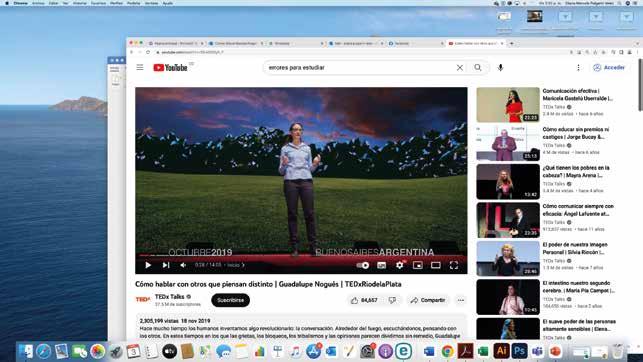Enter fullscreen on the video player
This screenshot has width=643, height=362.
coord(454,265)
